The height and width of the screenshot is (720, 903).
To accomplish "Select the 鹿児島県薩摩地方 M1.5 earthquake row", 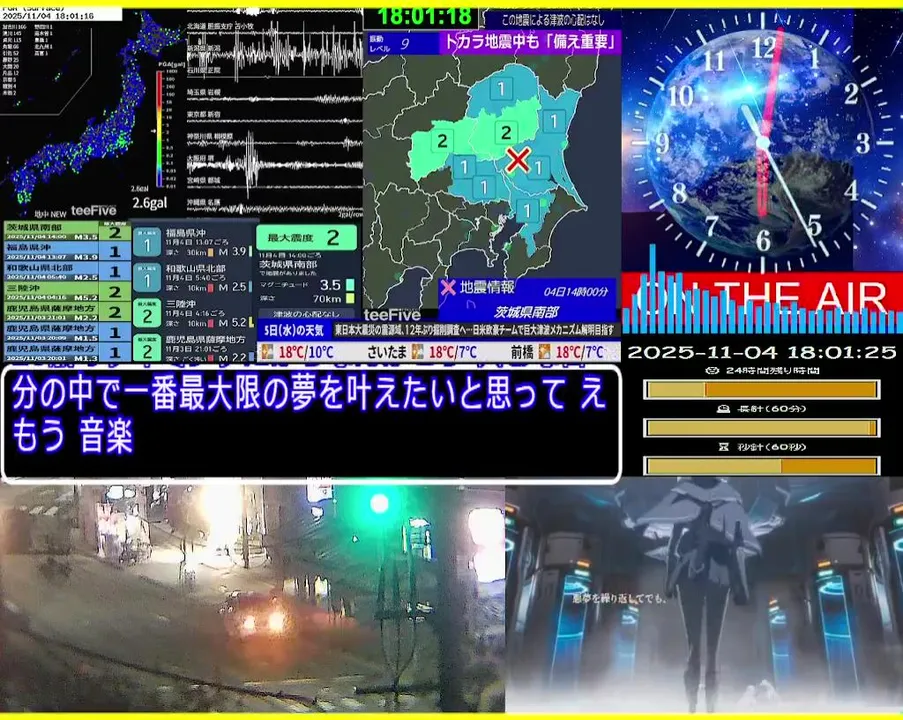I will 67,332.
